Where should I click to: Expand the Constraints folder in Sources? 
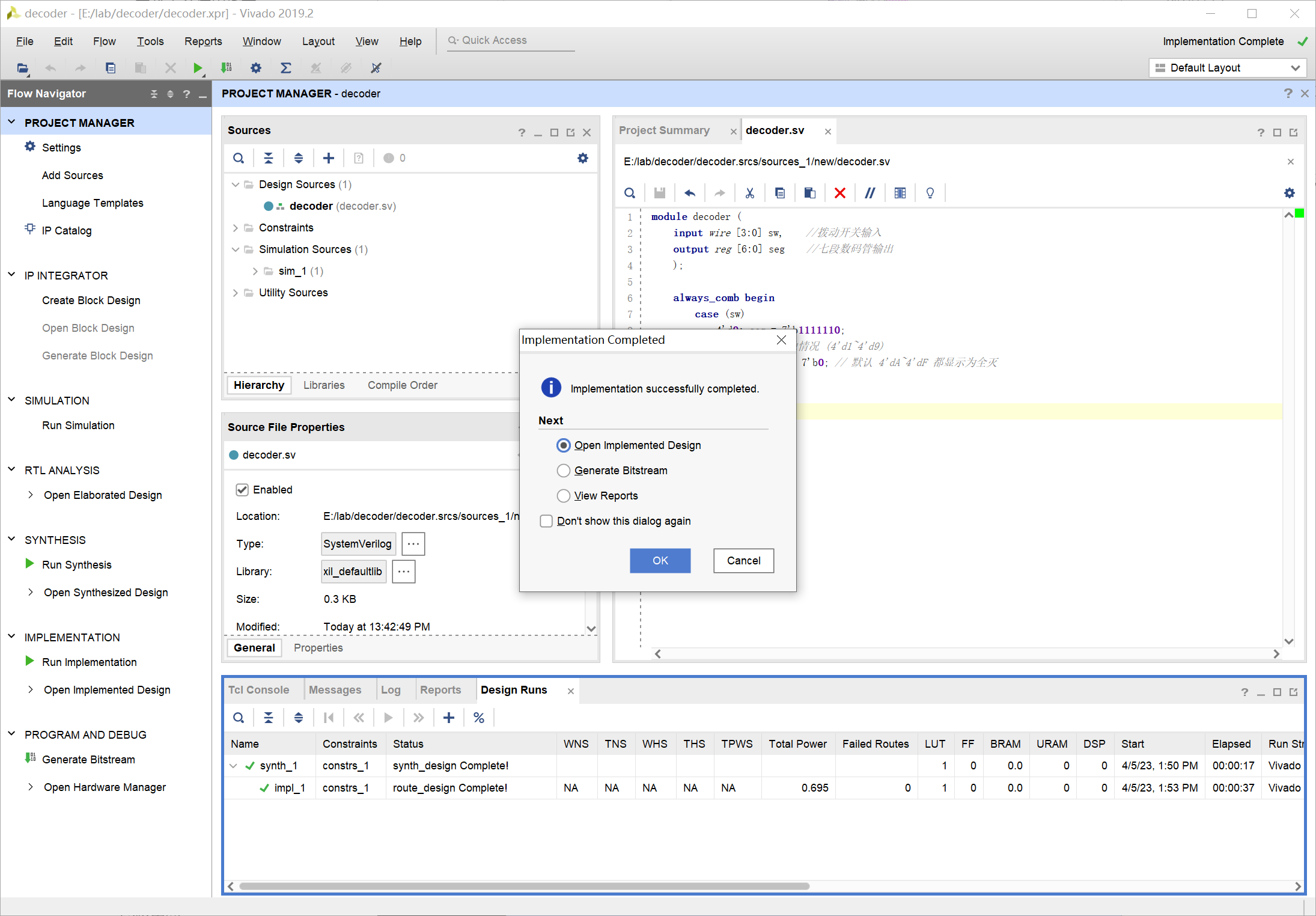point(236,228)
